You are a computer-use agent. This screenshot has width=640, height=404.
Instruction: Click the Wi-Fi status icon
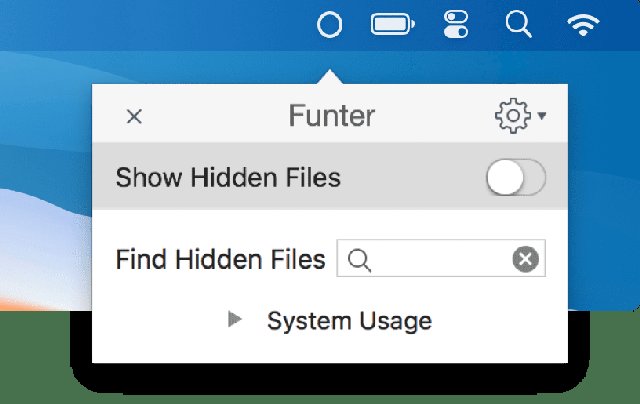583,24
